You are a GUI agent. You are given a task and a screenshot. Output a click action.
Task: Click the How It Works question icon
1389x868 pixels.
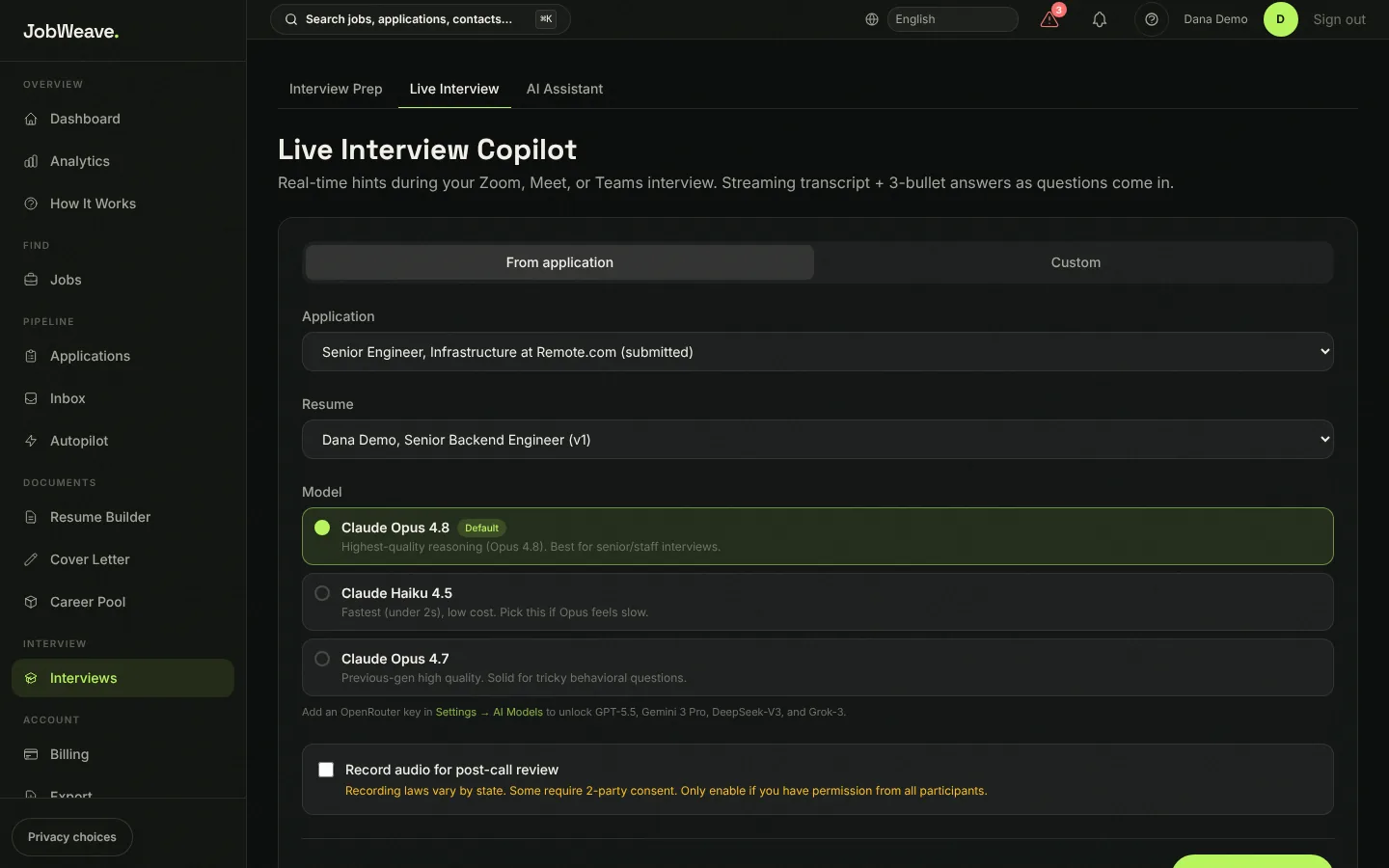(x=31, y=203)
